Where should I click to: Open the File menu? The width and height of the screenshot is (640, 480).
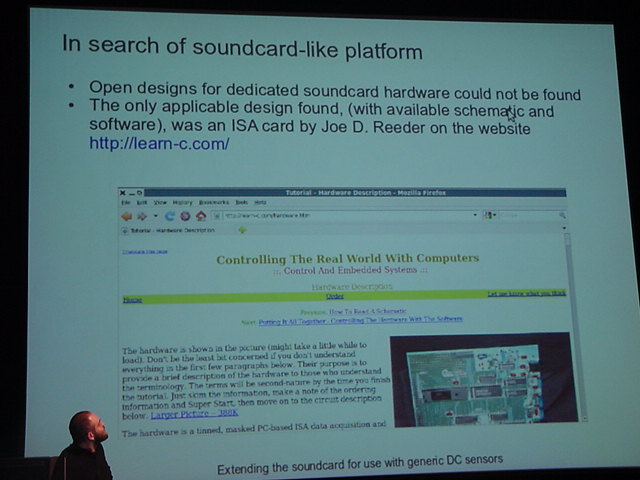125,202
